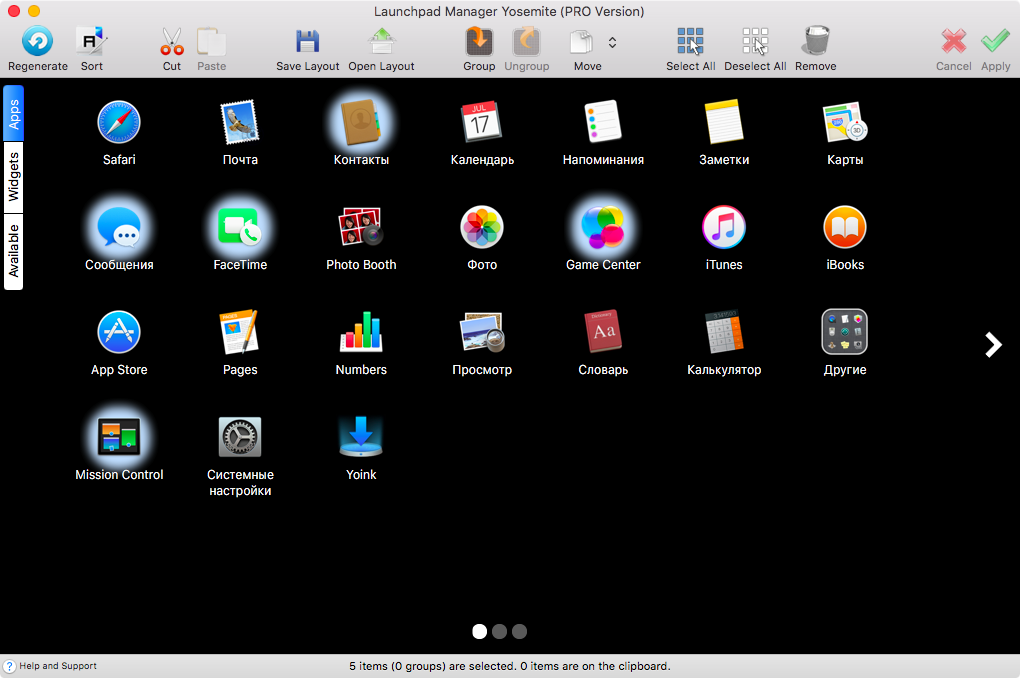Open a saved layout file
This screenshot has width=1020, height=678.
click(x=381, y=42)
